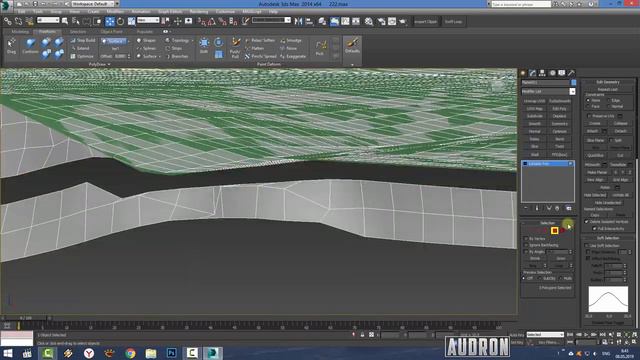640x360 pixels.
Task: Click the PolyDraw Optimize tool
Action: tap(82, 56)
